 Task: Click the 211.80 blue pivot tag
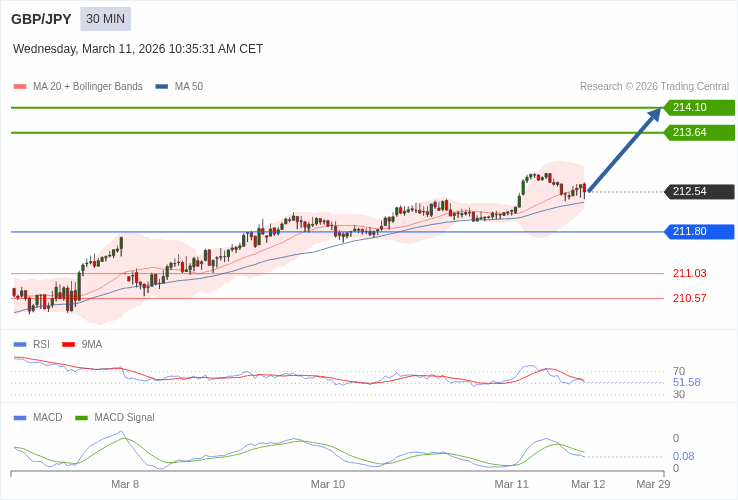pyautogui.click(x=699, y=232)
